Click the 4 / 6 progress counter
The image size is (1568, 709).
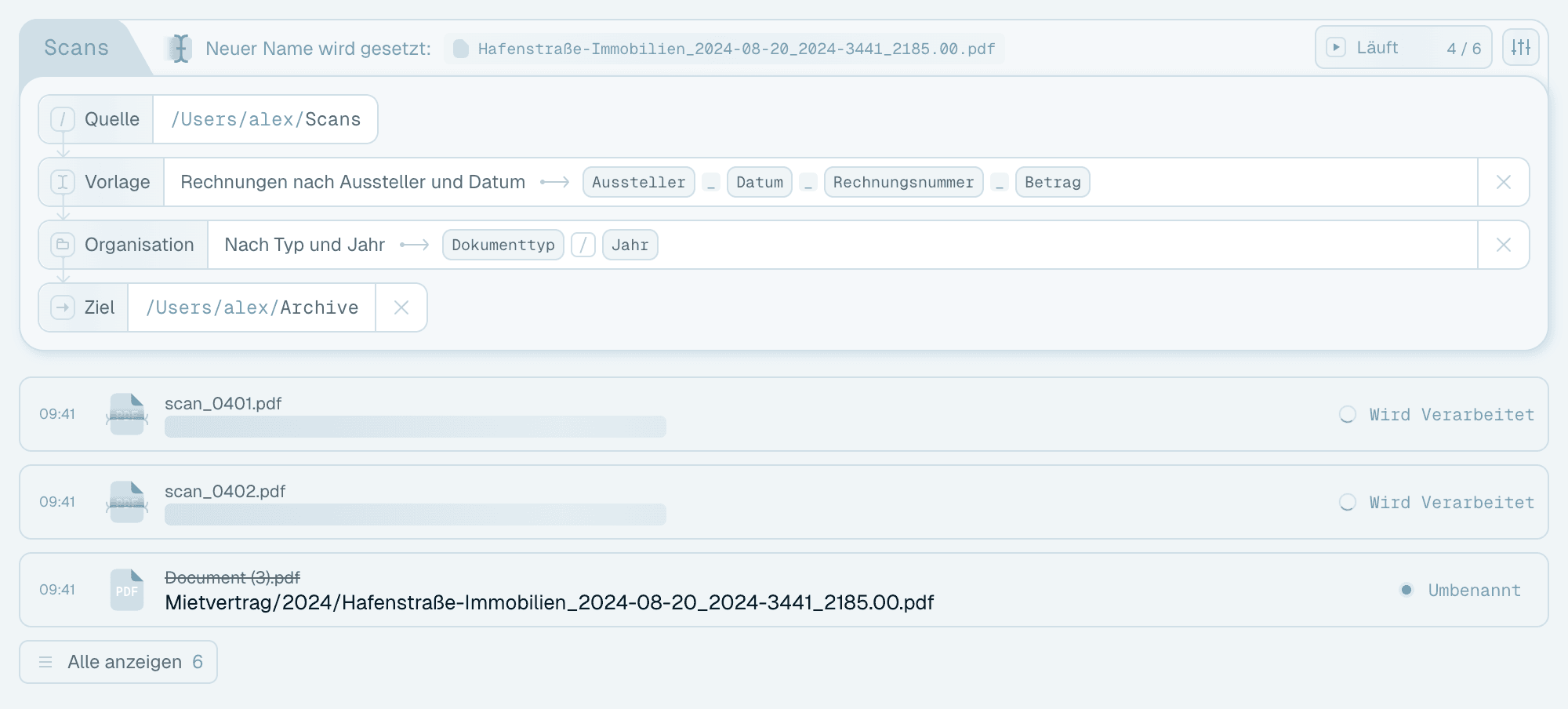pos(1464,49)
